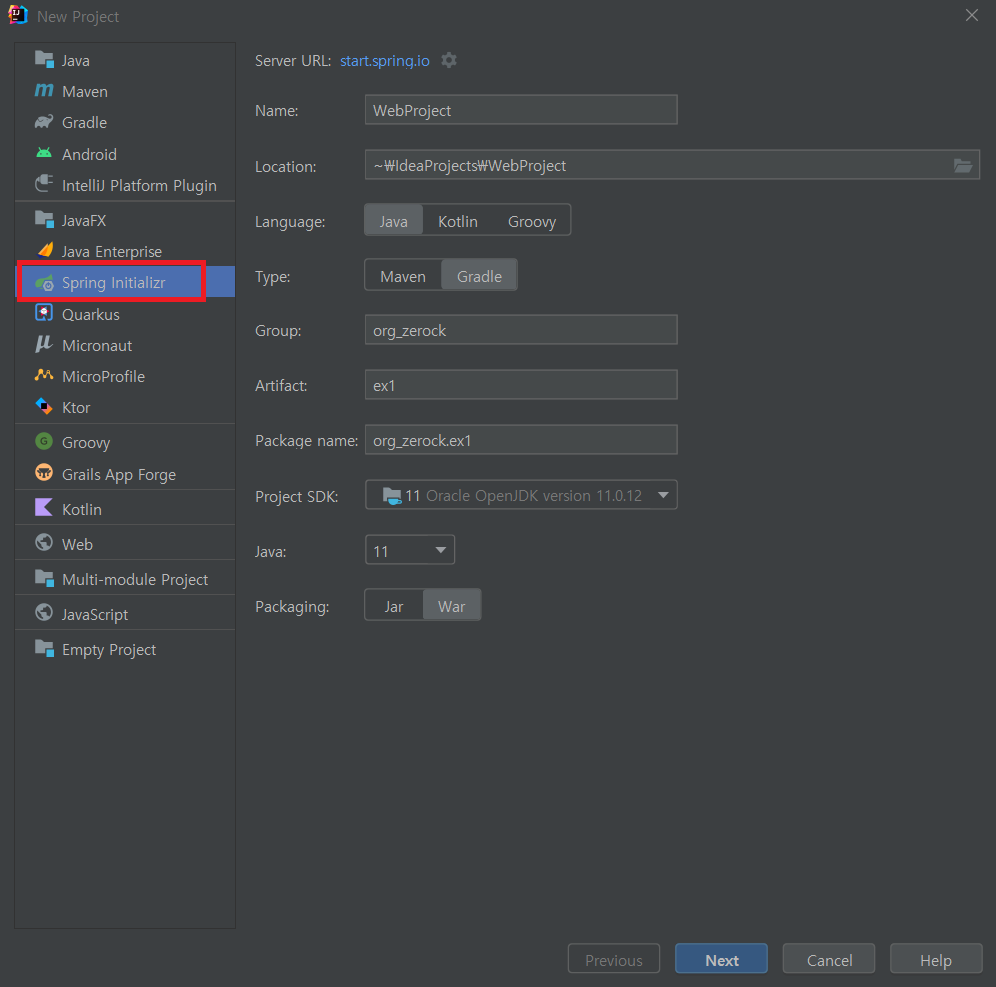This screenshot has height=987, width=996.
Task: Select the Empty Project icon
Action: click(44, 648)
